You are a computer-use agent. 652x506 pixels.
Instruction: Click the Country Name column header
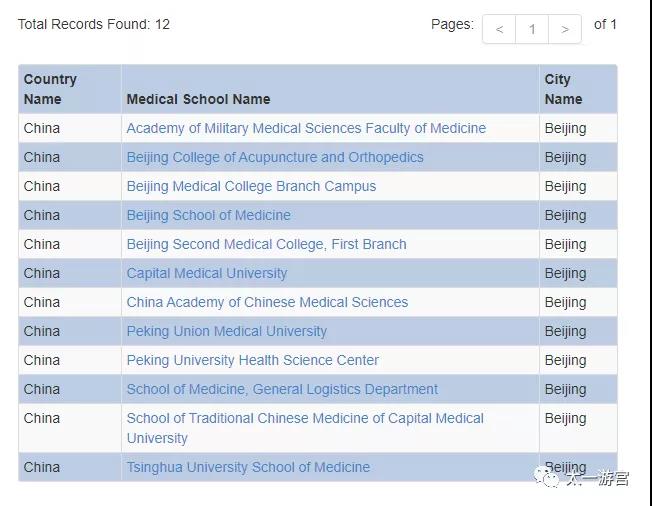tap(50, 89)
